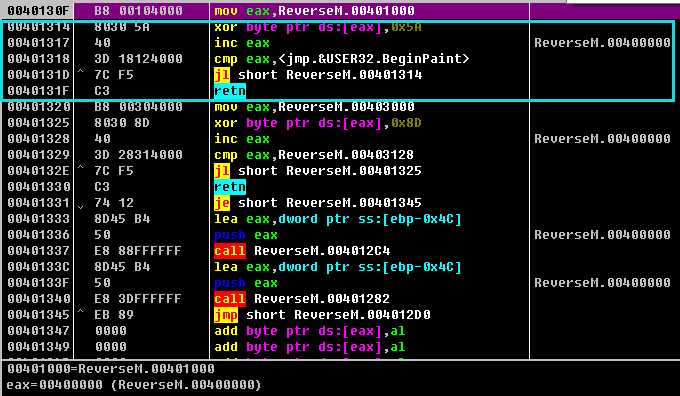Viewport: 680px width, 396px height.
Task: Click info line 'eax=00400000 (ReverseM.00400000)'
Action: pos(134,386)
